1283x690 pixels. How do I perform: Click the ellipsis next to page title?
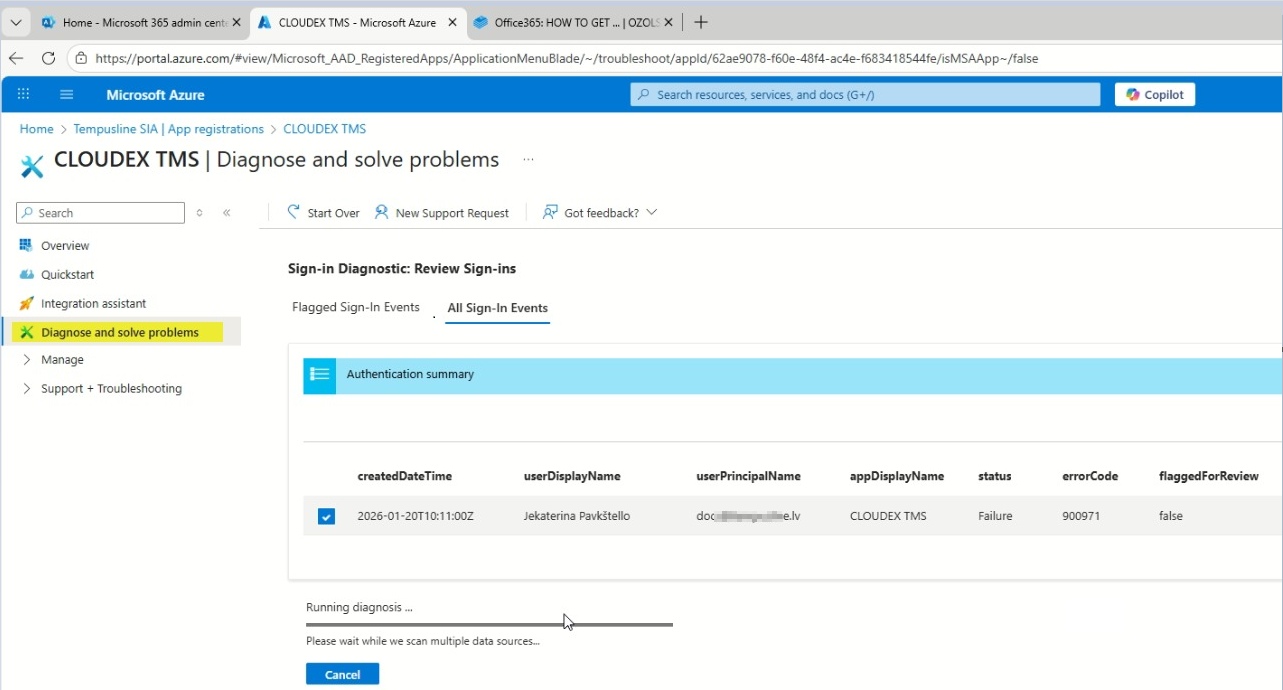click(x=528, y=160)
